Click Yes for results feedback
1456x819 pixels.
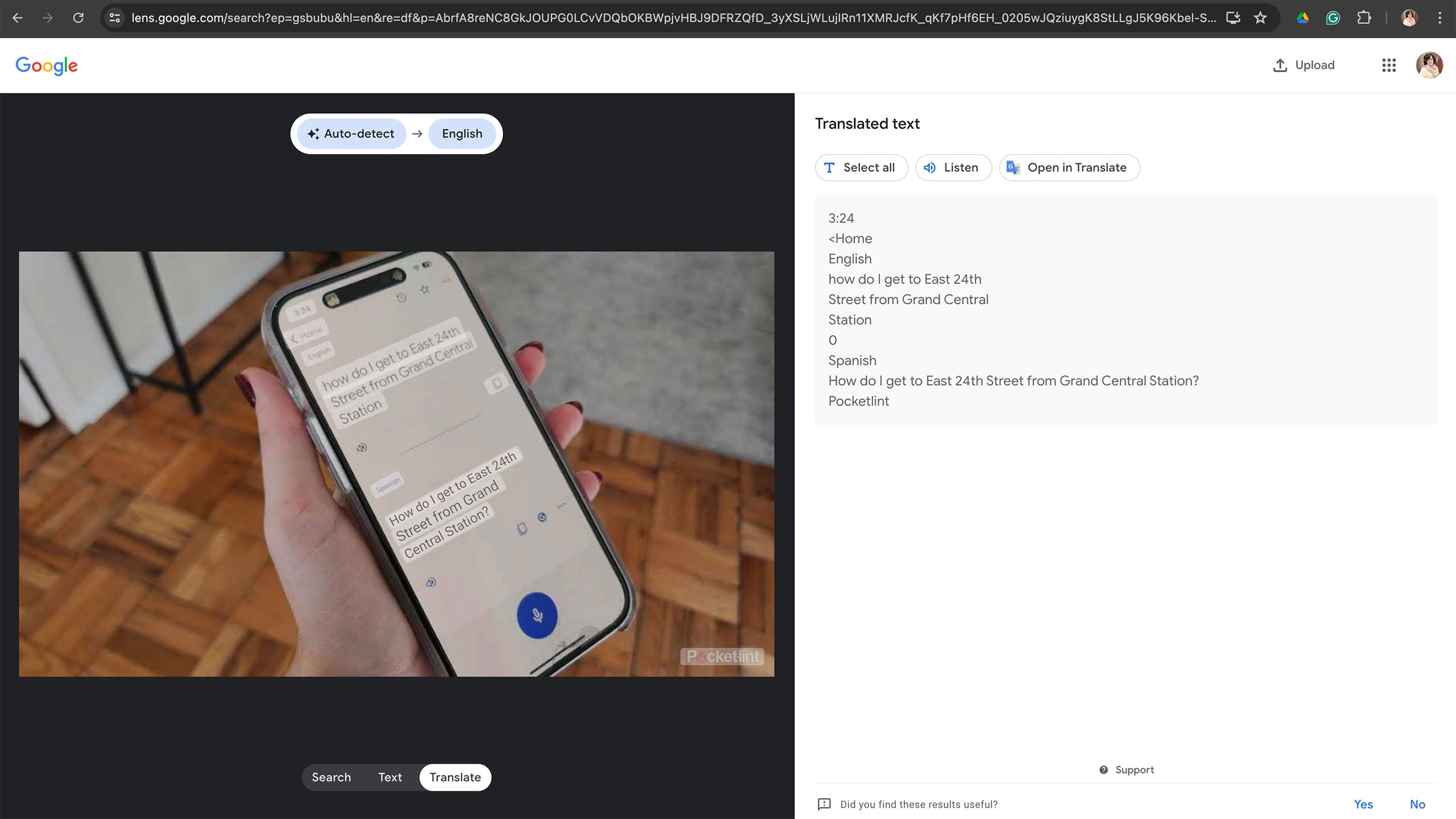[1363, 804]
